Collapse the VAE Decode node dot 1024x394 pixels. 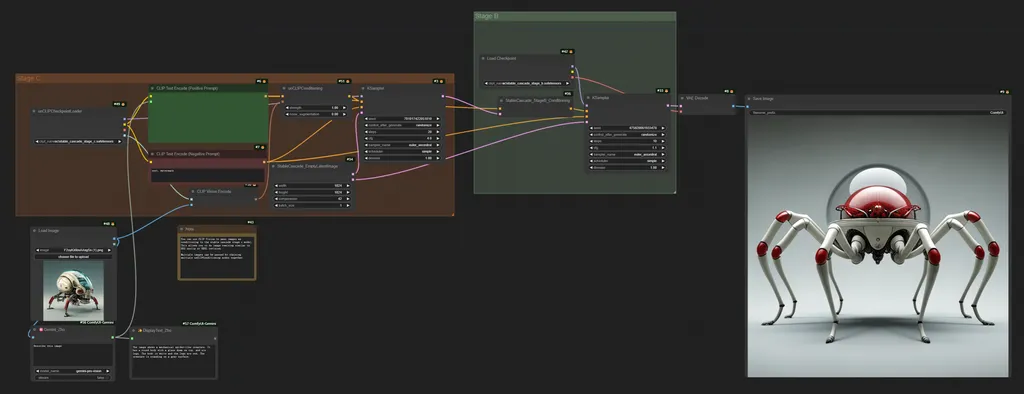pos(682,98)
